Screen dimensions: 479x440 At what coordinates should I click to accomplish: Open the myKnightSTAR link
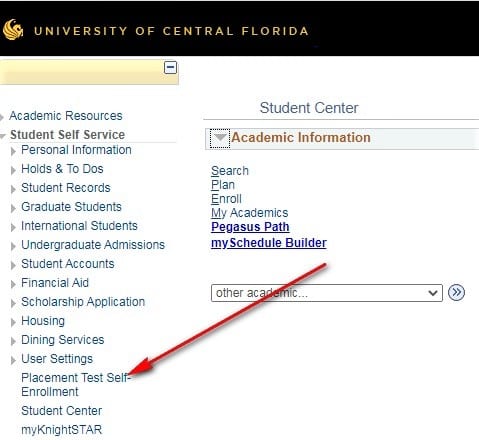click(61, 430)
